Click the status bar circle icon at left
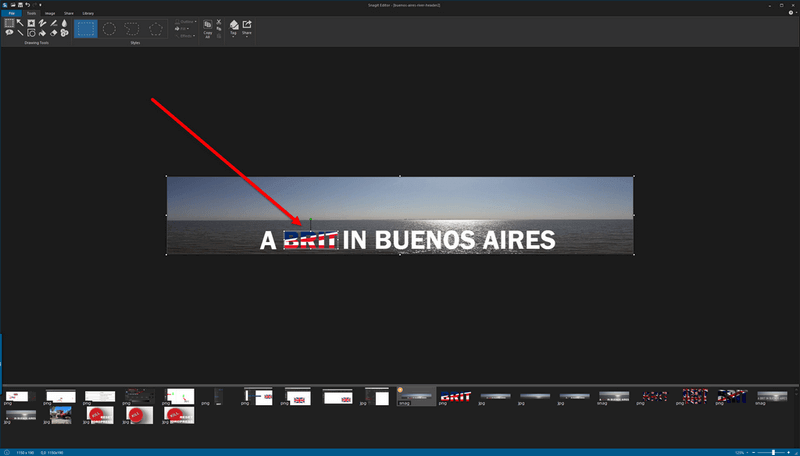 7,452
